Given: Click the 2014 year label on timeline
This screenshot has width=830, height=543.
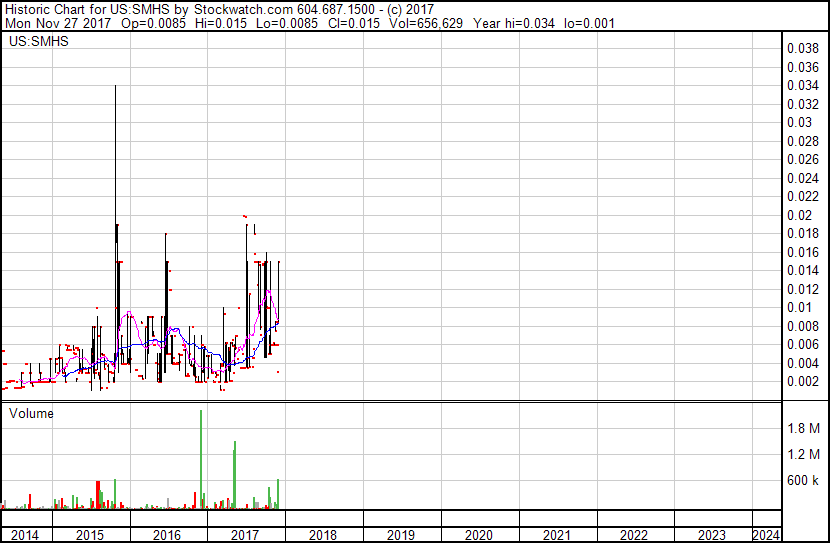Looking at the screenshot, I should 25,535.
